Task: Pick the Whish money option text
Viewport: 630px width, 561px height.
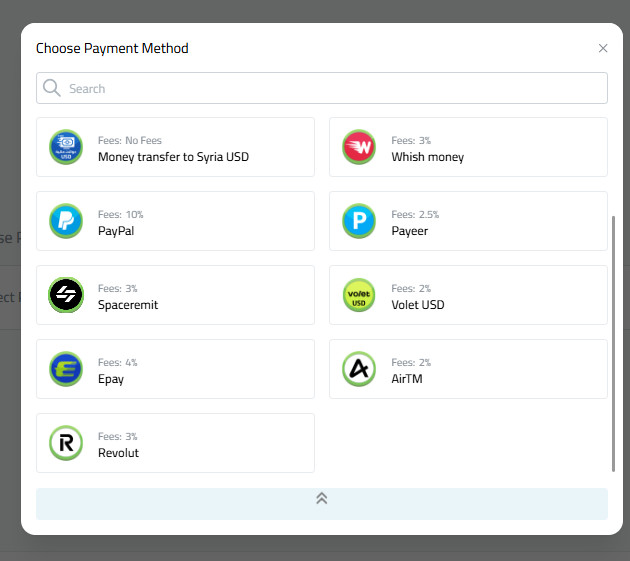Action: click(427, 157)
